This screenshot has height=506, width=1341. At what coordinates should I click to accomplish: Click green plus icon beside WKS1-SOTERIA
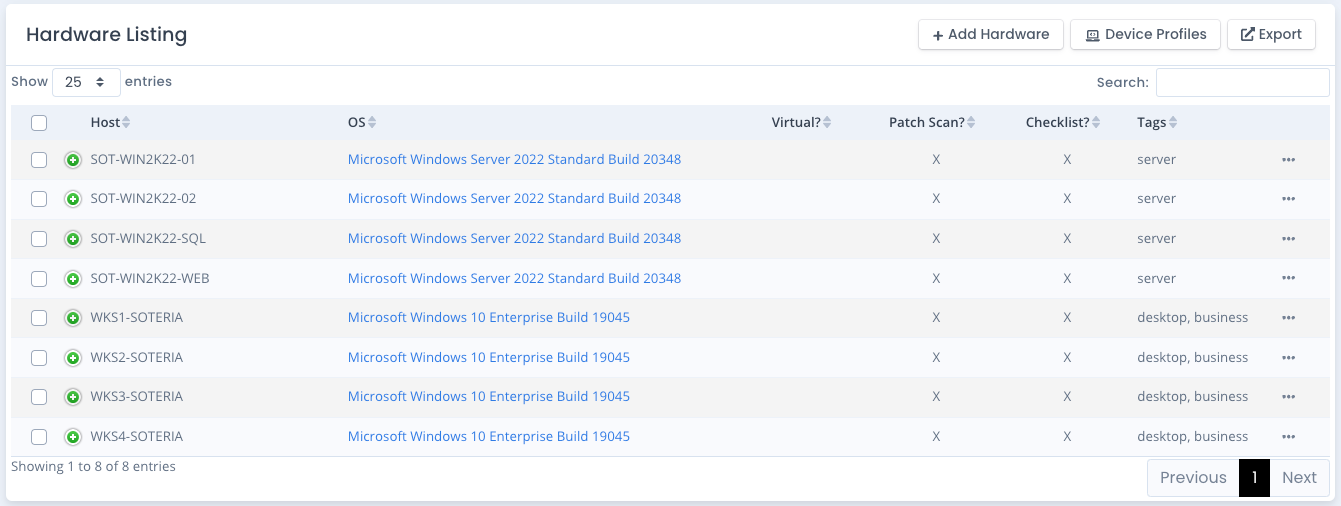[73, 318]
